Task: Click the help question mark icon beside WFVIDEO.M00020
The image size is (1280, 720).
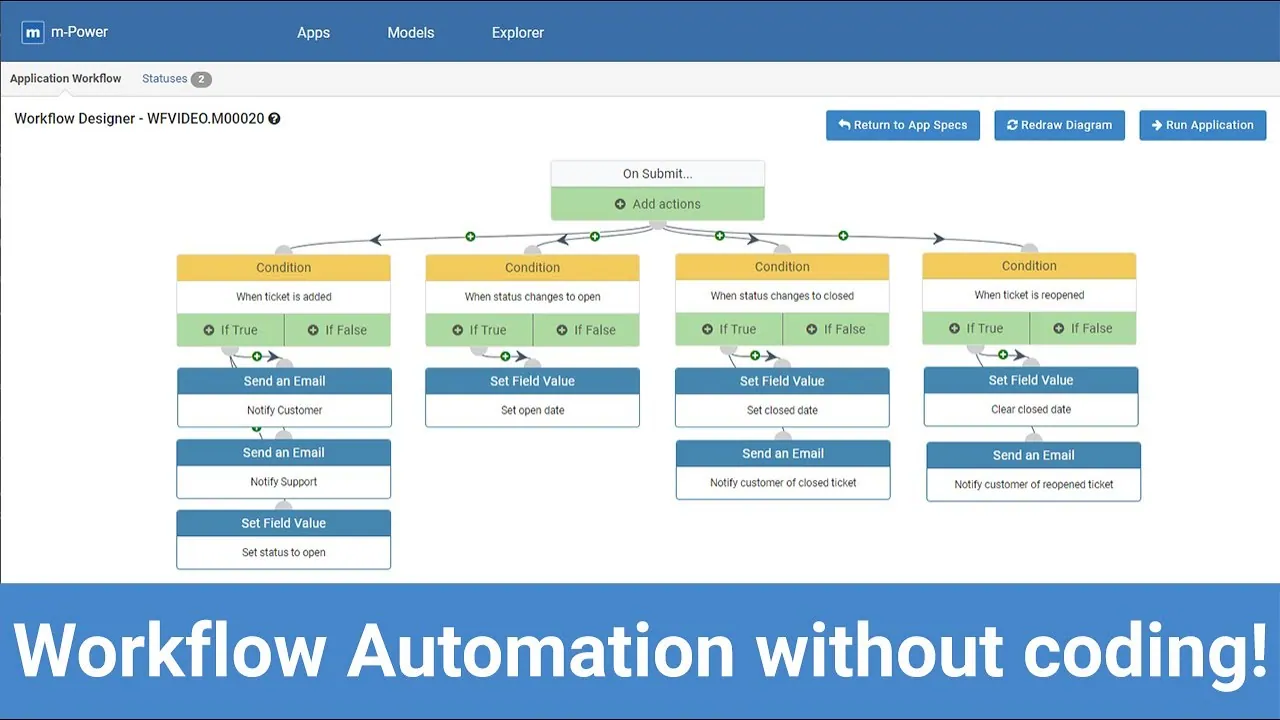Action: pos(274,118)
